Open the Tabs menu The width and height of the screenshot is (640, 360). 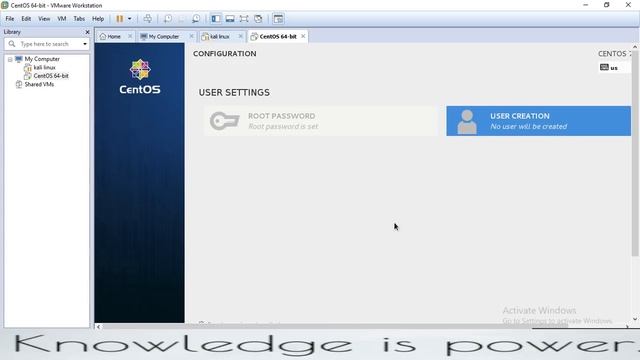[x=79, y=19]
